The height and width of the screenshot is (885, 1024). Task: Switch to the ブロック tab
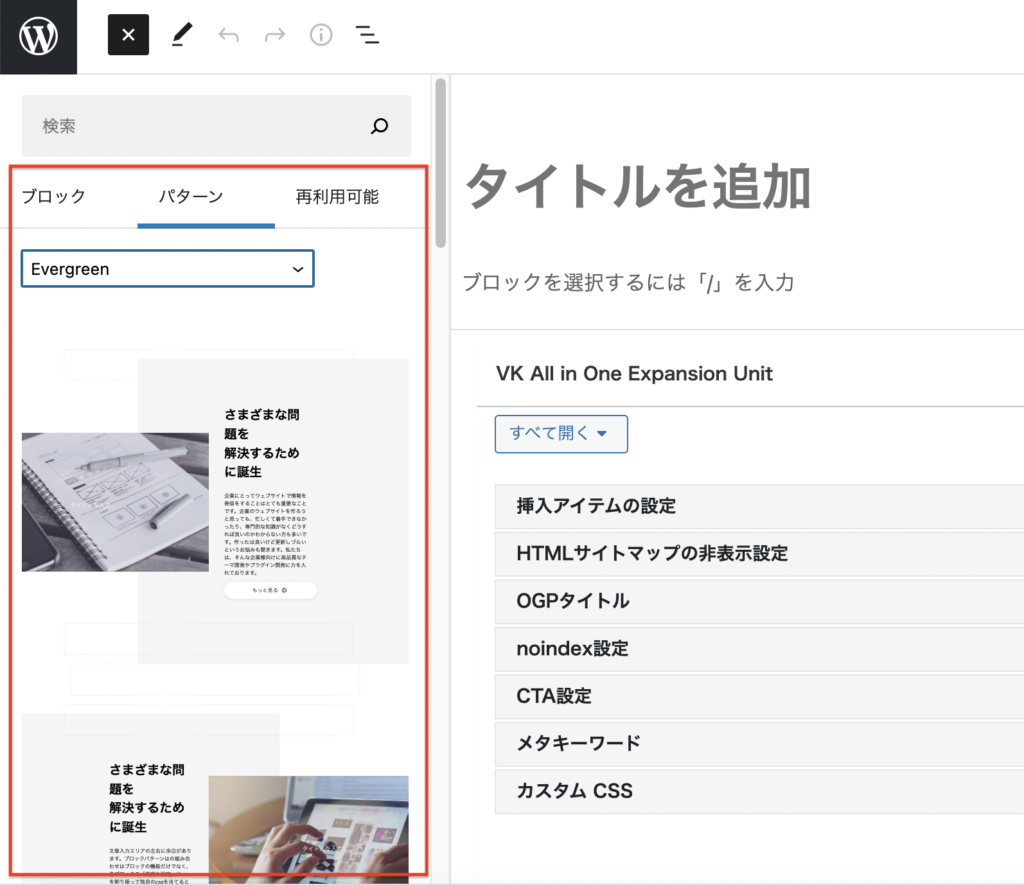click(54, 197)
